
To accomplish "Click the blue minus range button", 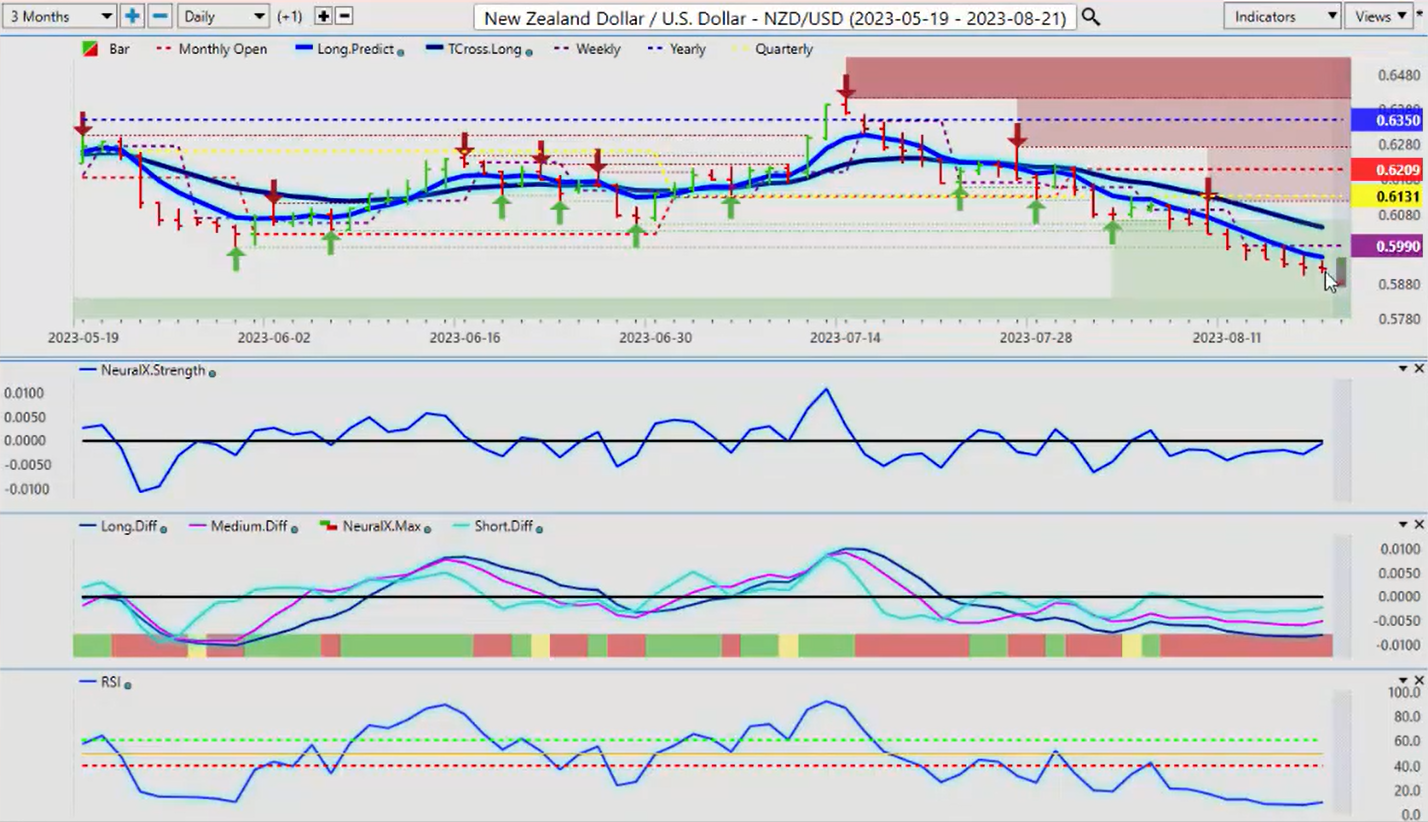I will pos(160,16).
